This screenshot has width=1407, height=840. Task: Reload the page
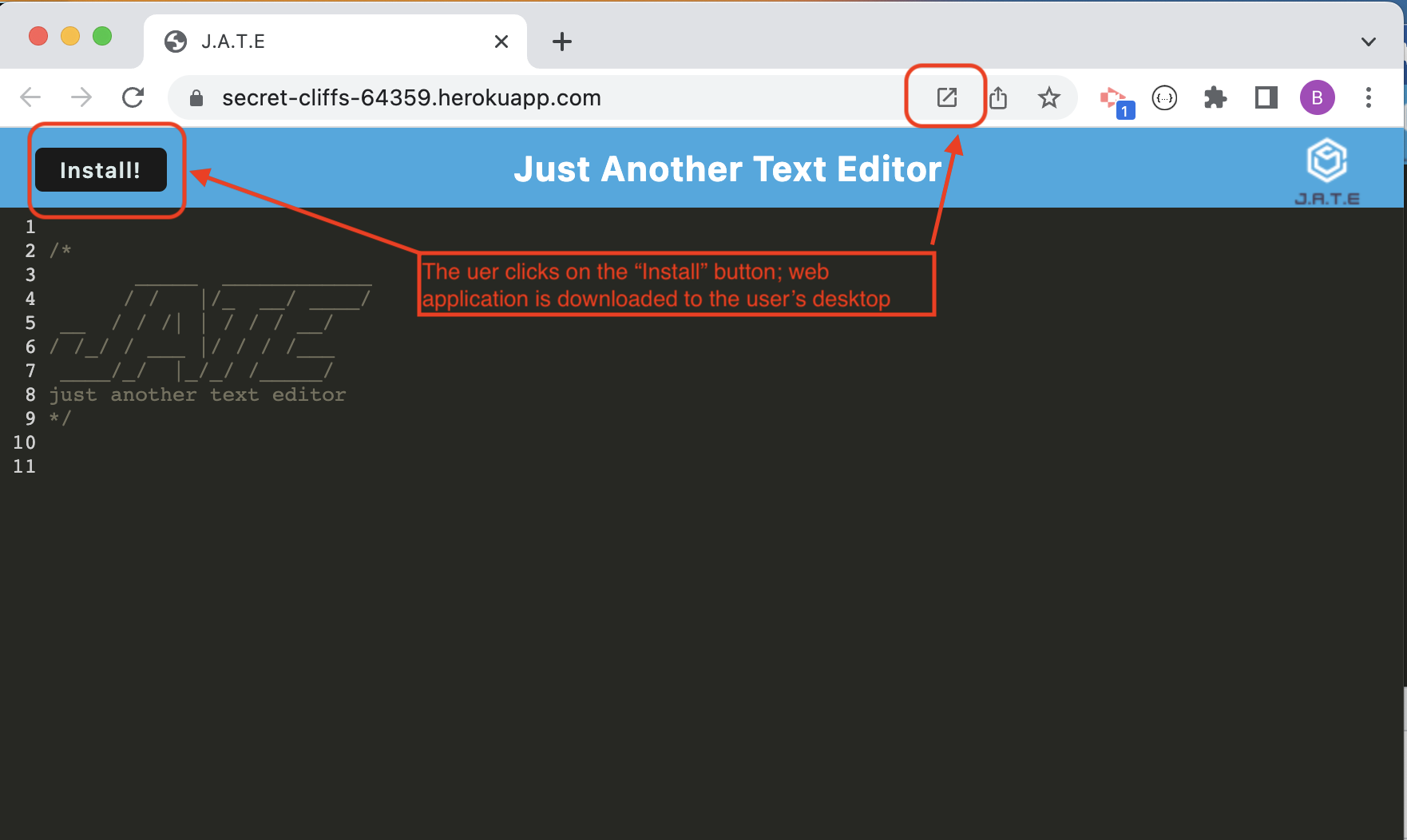point(133,97)
